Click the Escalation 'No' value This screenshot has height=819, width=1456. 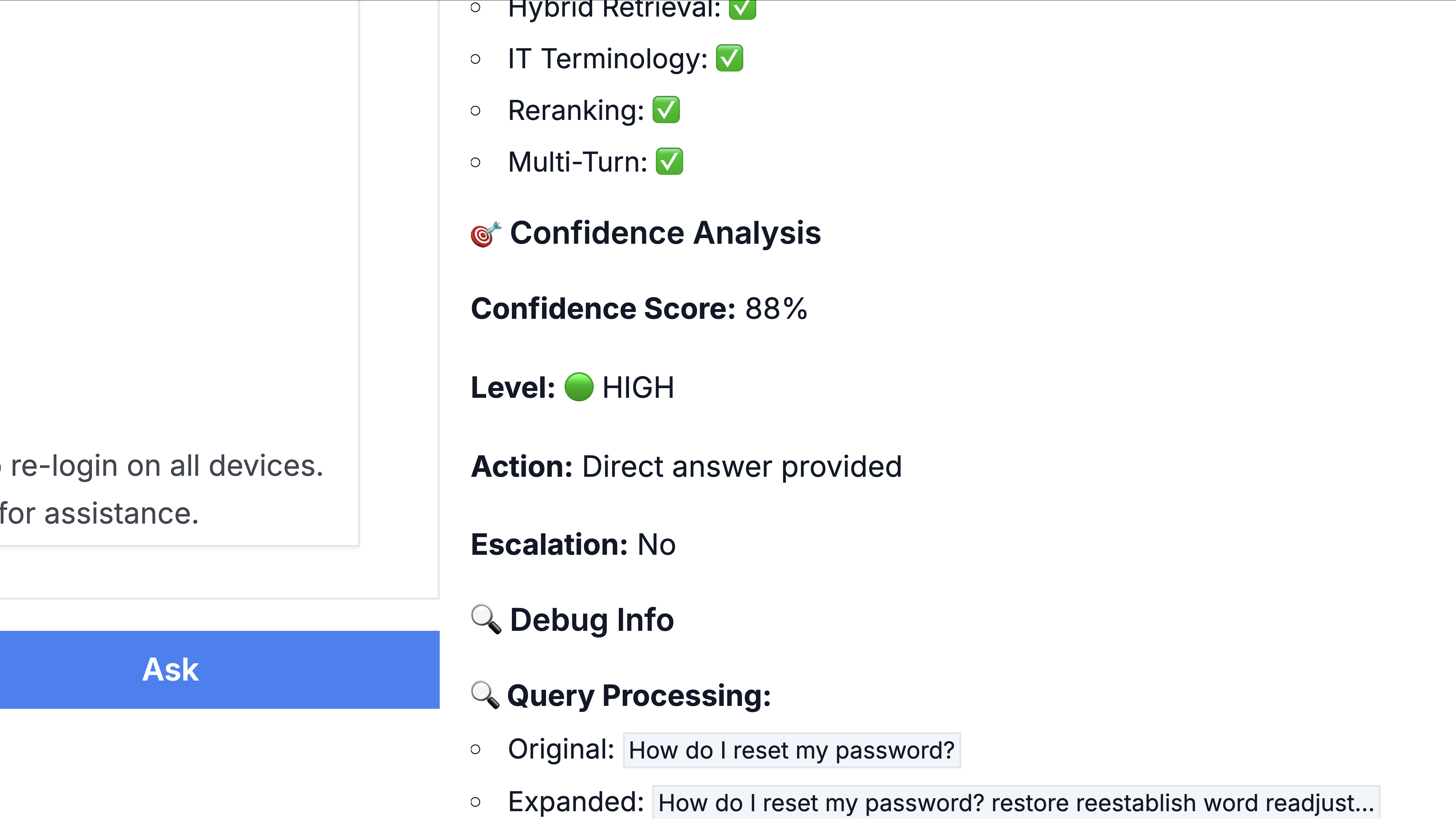pos(656,544)
